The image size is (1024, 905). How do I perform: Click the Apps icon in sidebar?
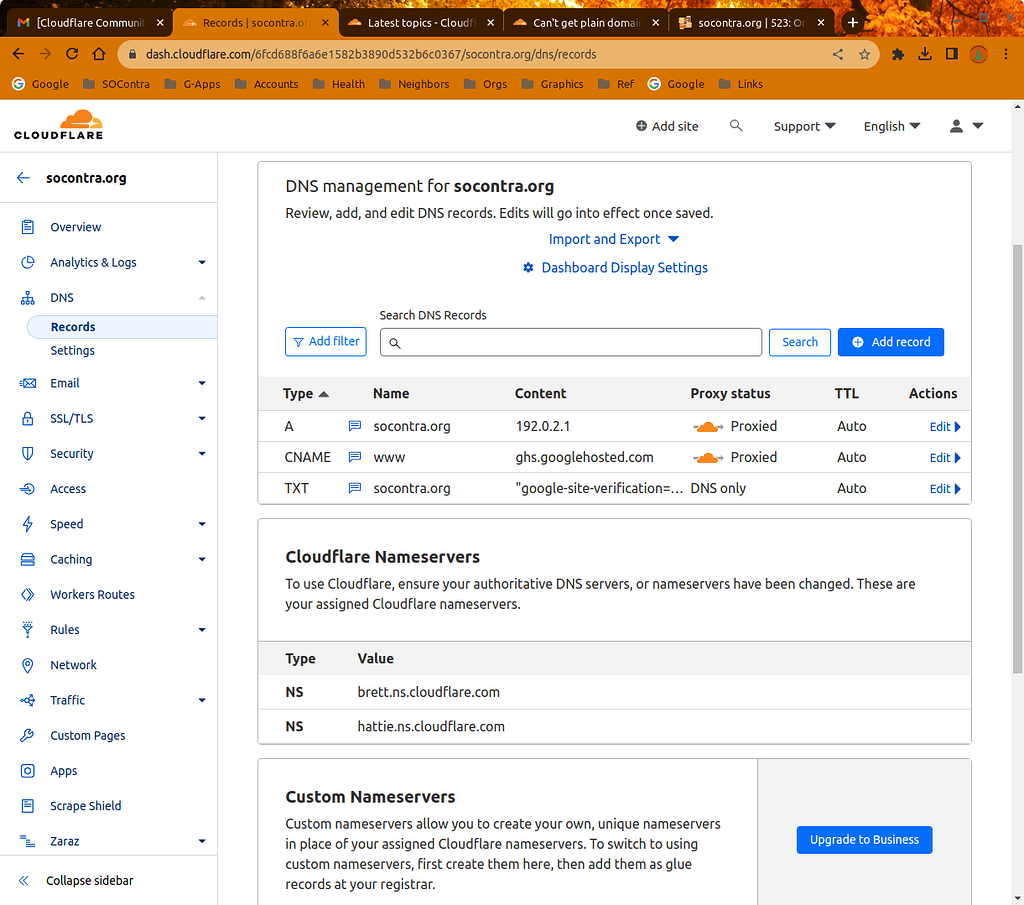click(x=27, y=771)
